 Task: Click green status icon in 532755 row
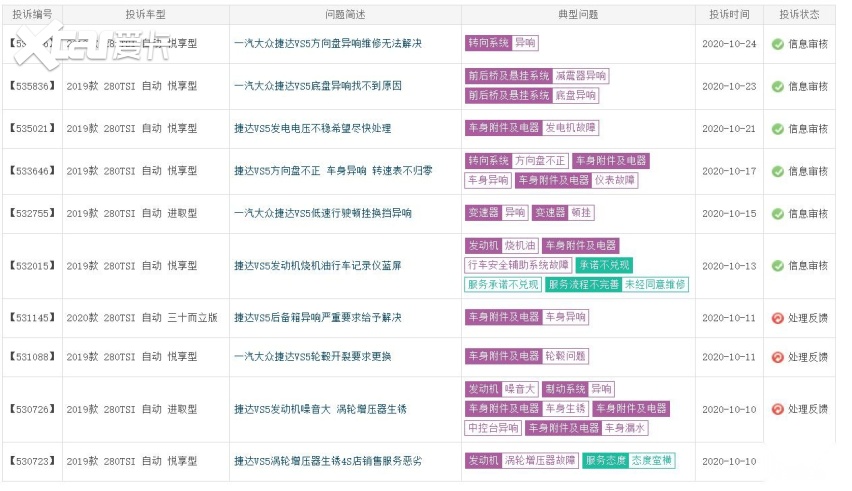coord(777,213)
